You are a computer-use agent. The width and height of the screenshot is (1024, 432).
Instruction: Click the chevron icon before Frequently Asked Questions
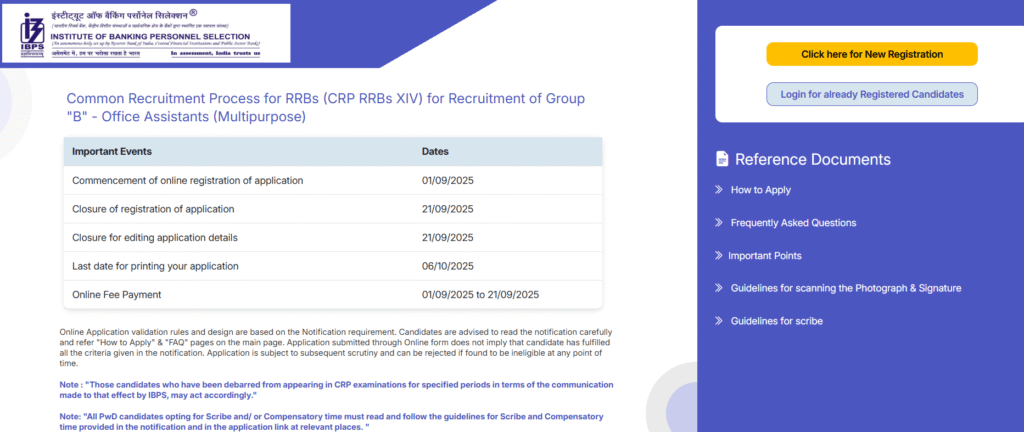click(719, 223)
